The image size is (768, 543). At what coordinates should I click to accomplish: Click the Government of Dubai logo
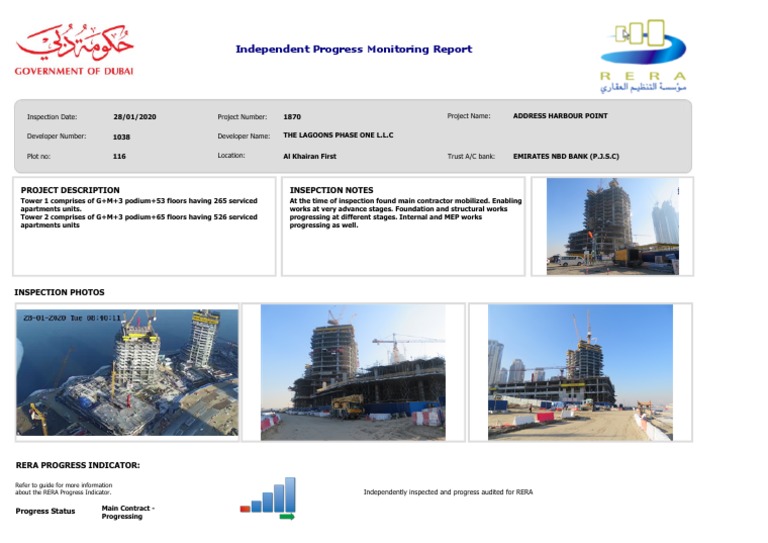74,50
